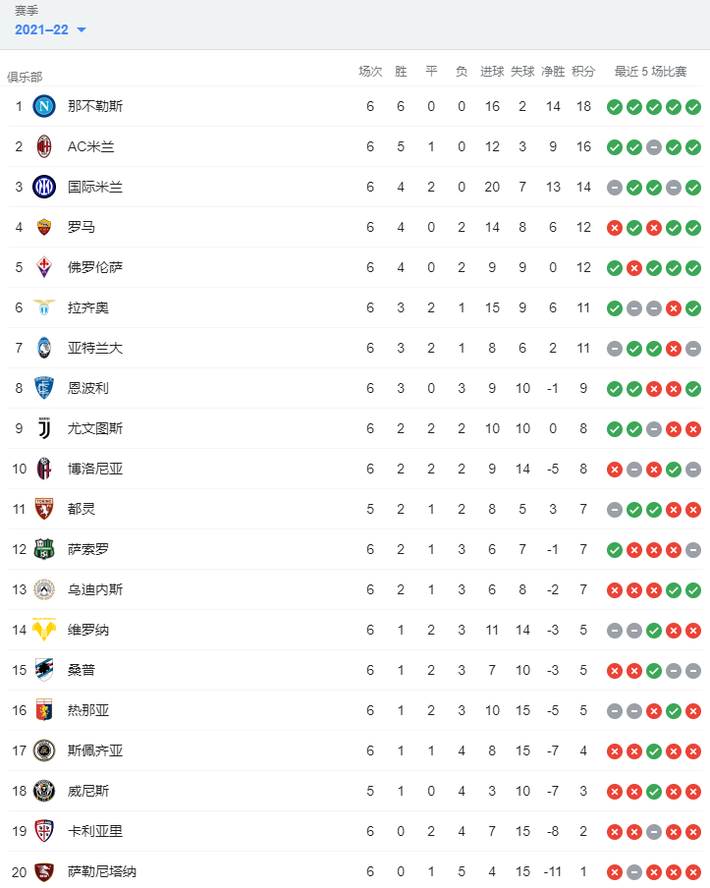Click the Roma club crest

tap(44, 227)
